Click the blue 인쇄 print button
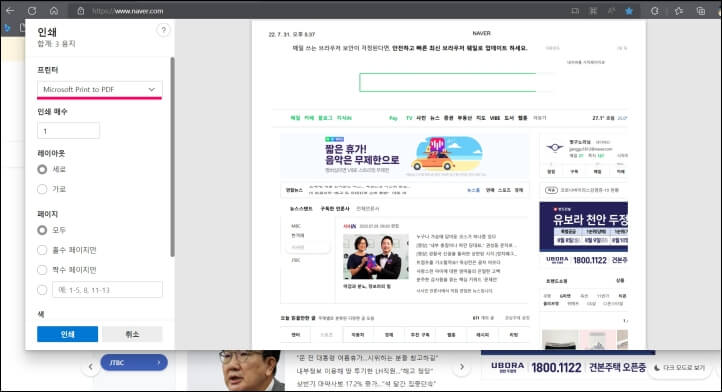 (67, 334)
